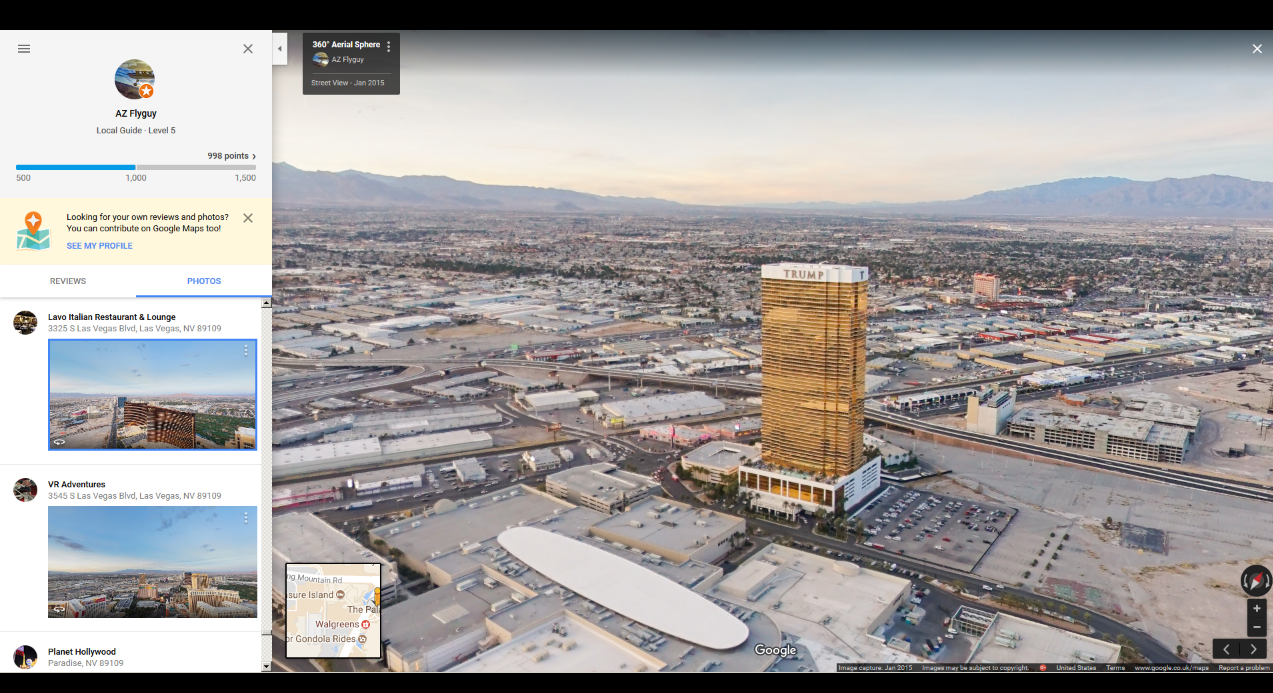The height and width of the screenshot is (693, 1273).
Task: Open Lavo Italian Restaurant & Lounge entry
Action: click(x=112, y=317)
